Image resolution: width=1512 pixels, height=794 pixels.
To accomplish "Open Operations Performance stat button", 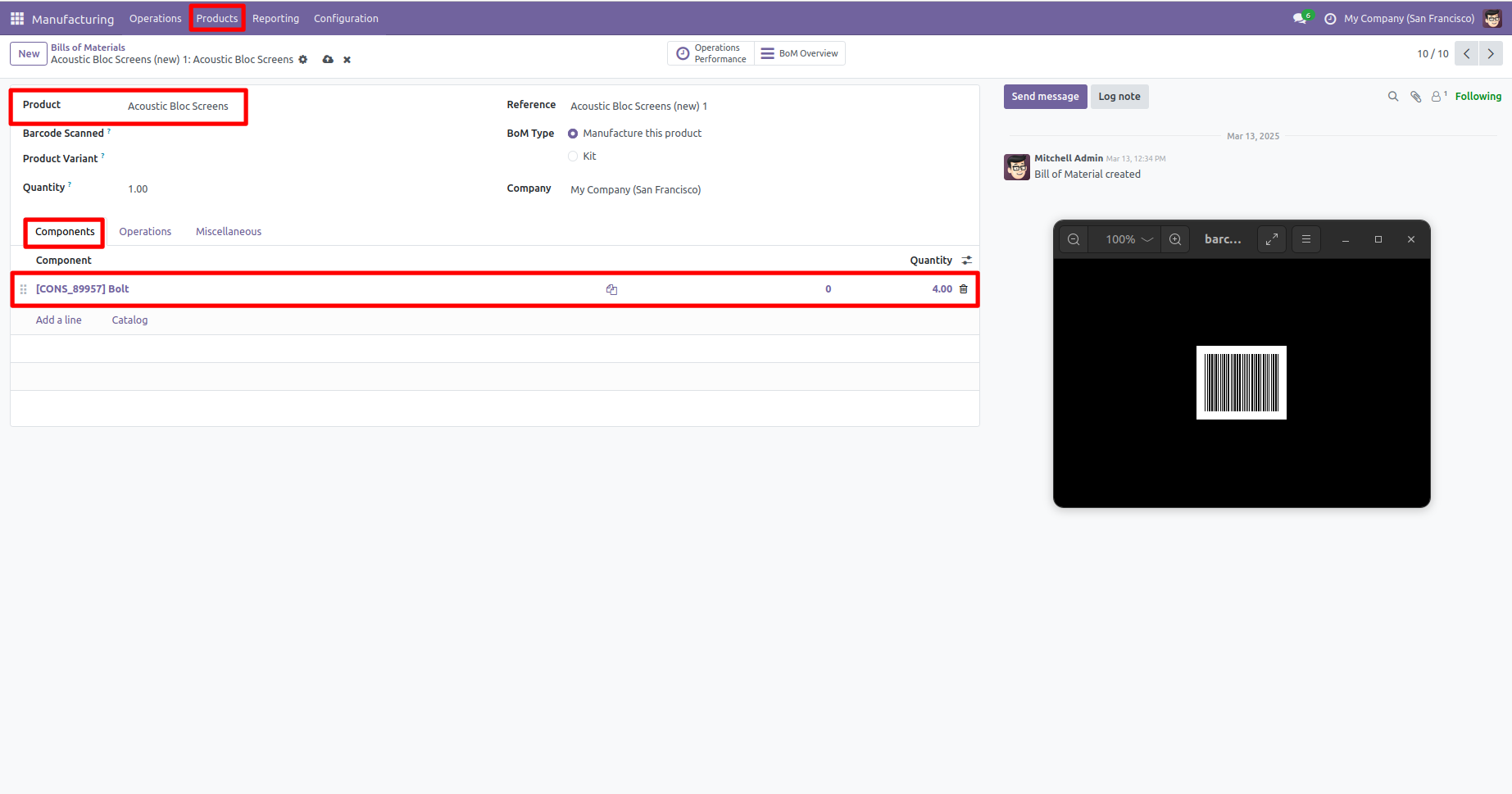I will click(711, 53).
